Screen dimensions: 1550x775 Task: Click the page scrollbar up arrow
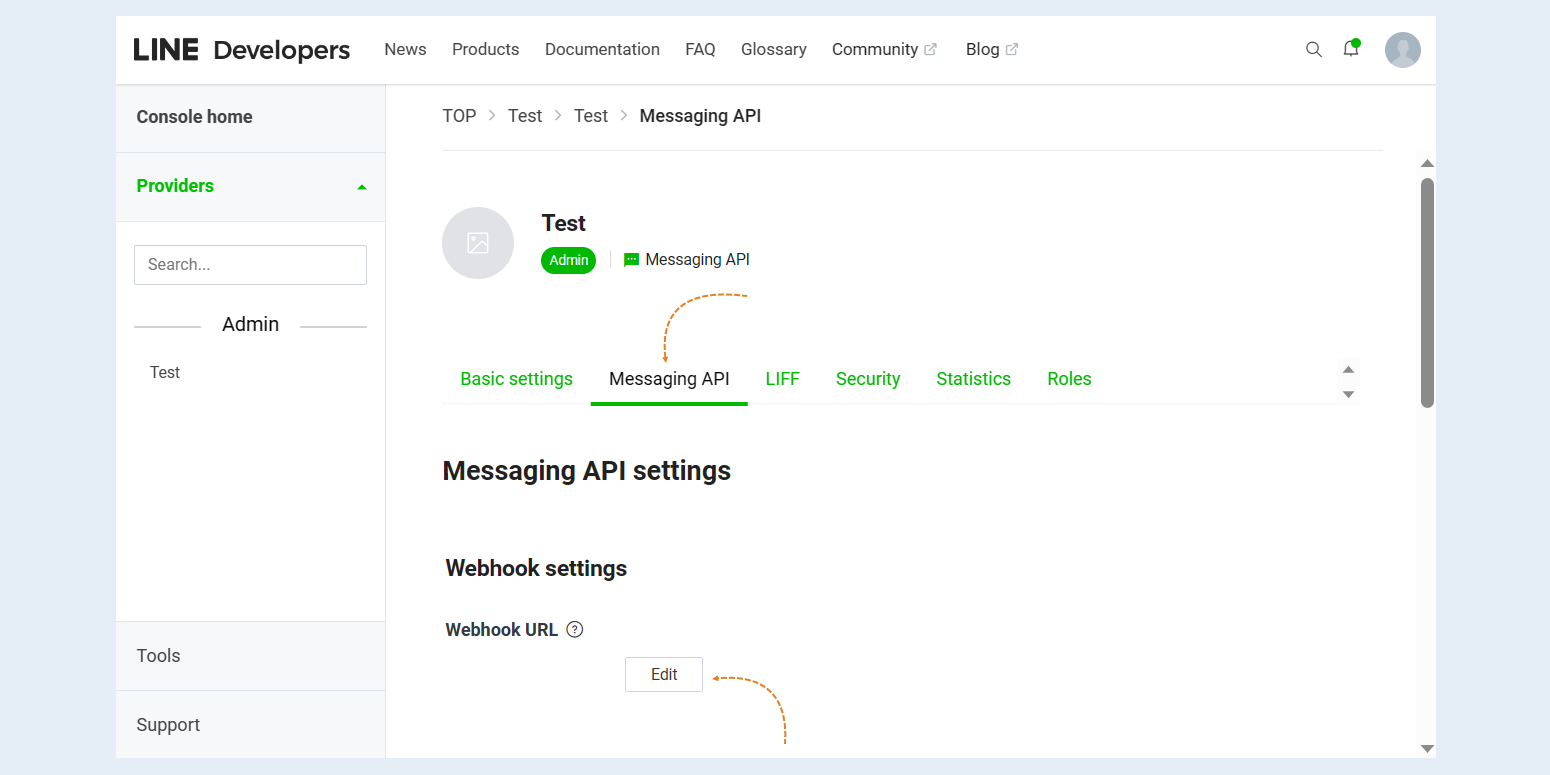tap(1427, 163)
